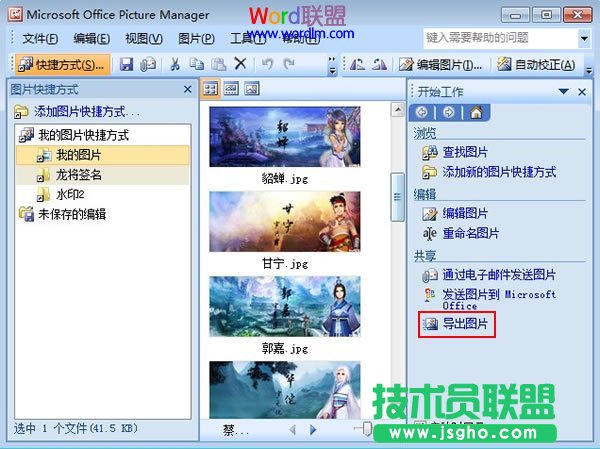Open the 视图(V) menu
600x449 pixels.
[x=144, y=38]
